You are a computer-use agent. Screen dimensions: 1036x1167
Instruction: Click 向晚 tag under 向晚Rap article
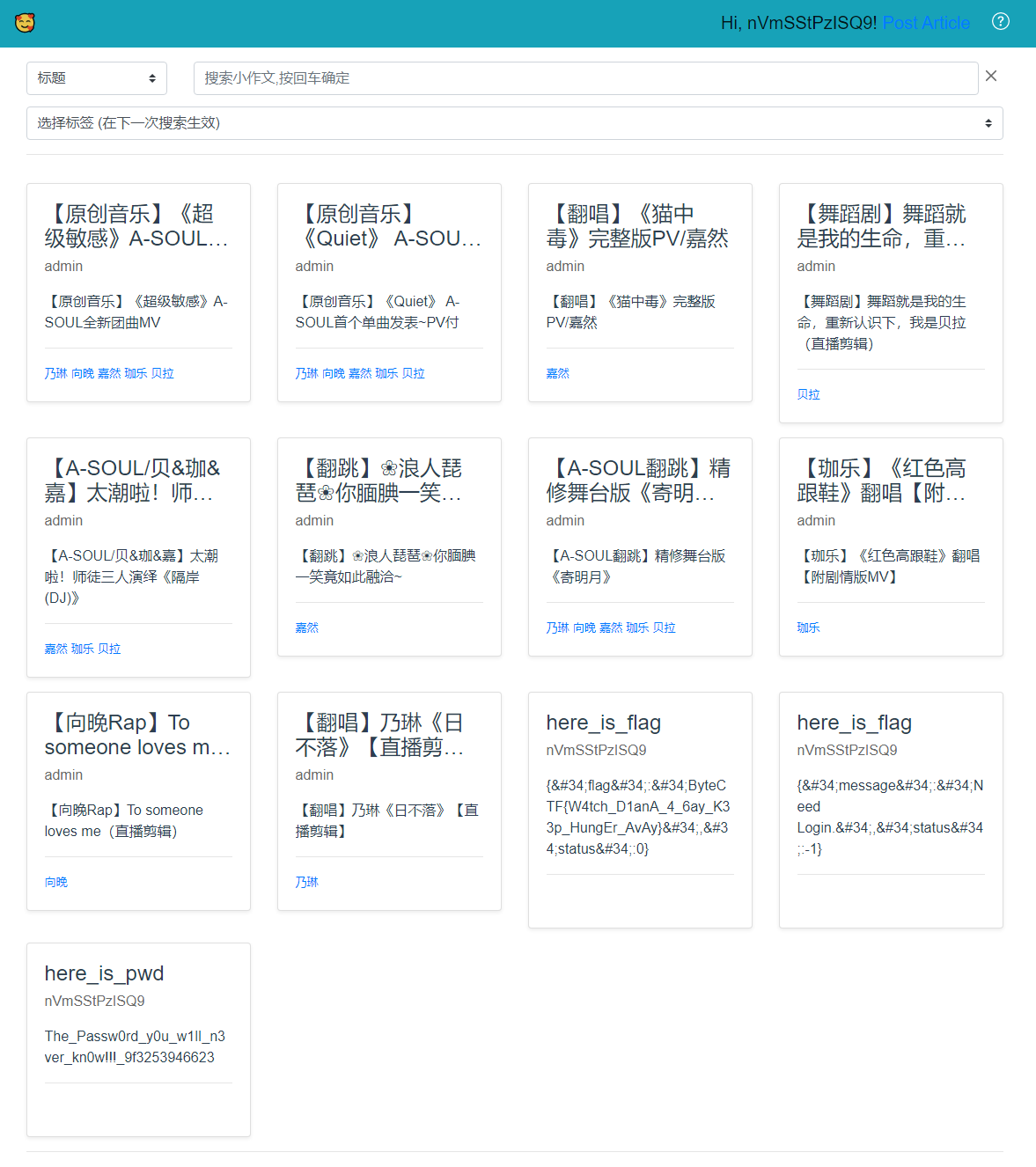[x=55, y=883]
